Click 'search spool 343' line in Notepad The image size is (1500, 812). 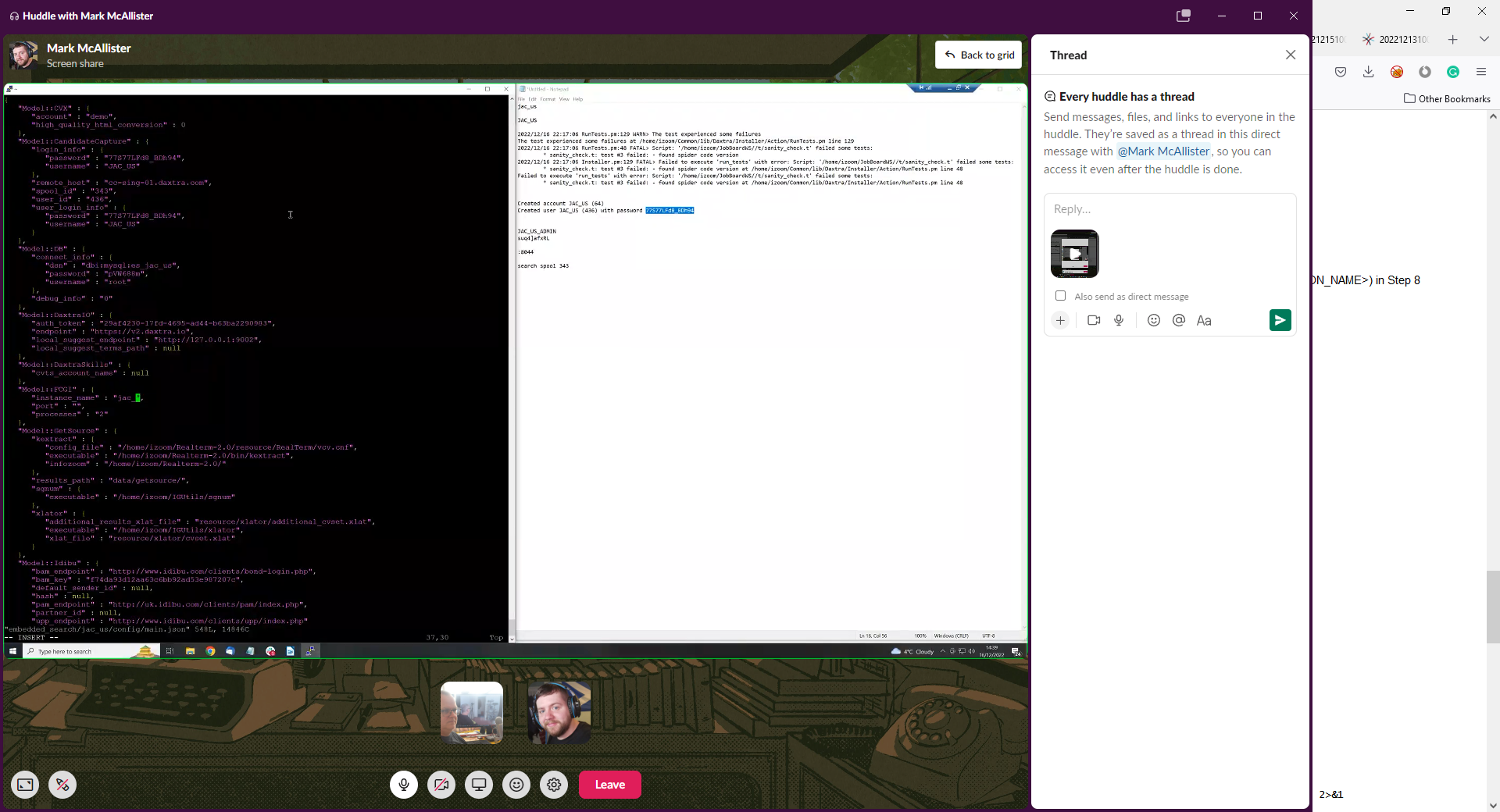(543, 266)
